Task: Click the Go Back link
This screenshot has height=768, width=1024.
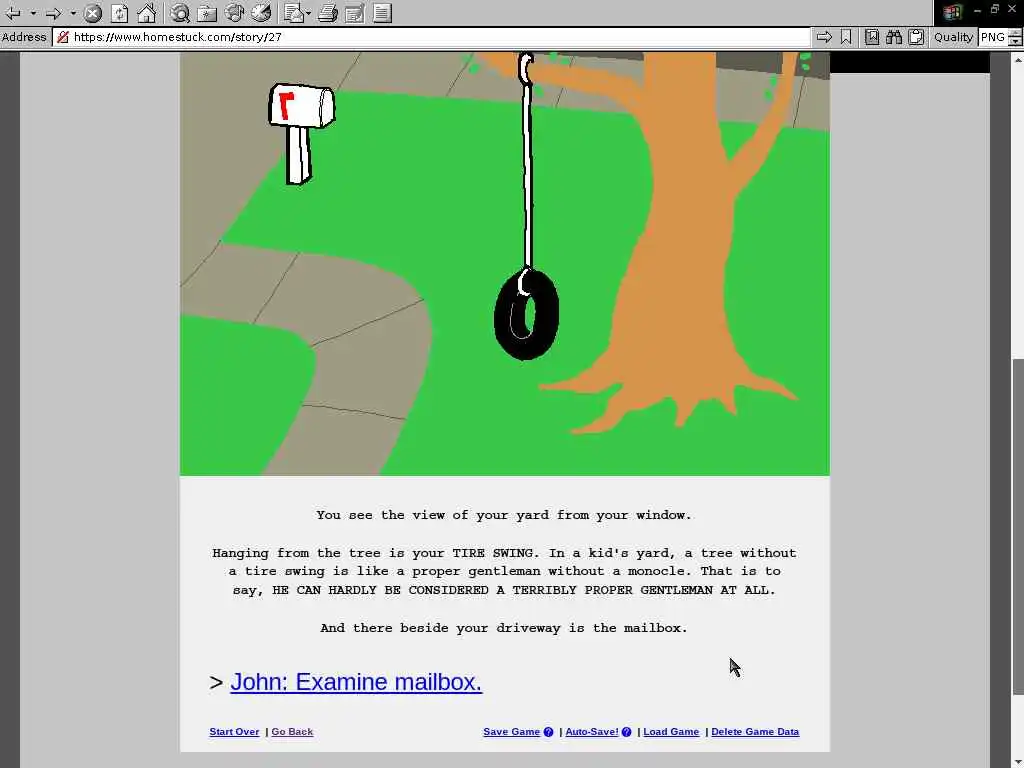Action: [x=292, y=731]
